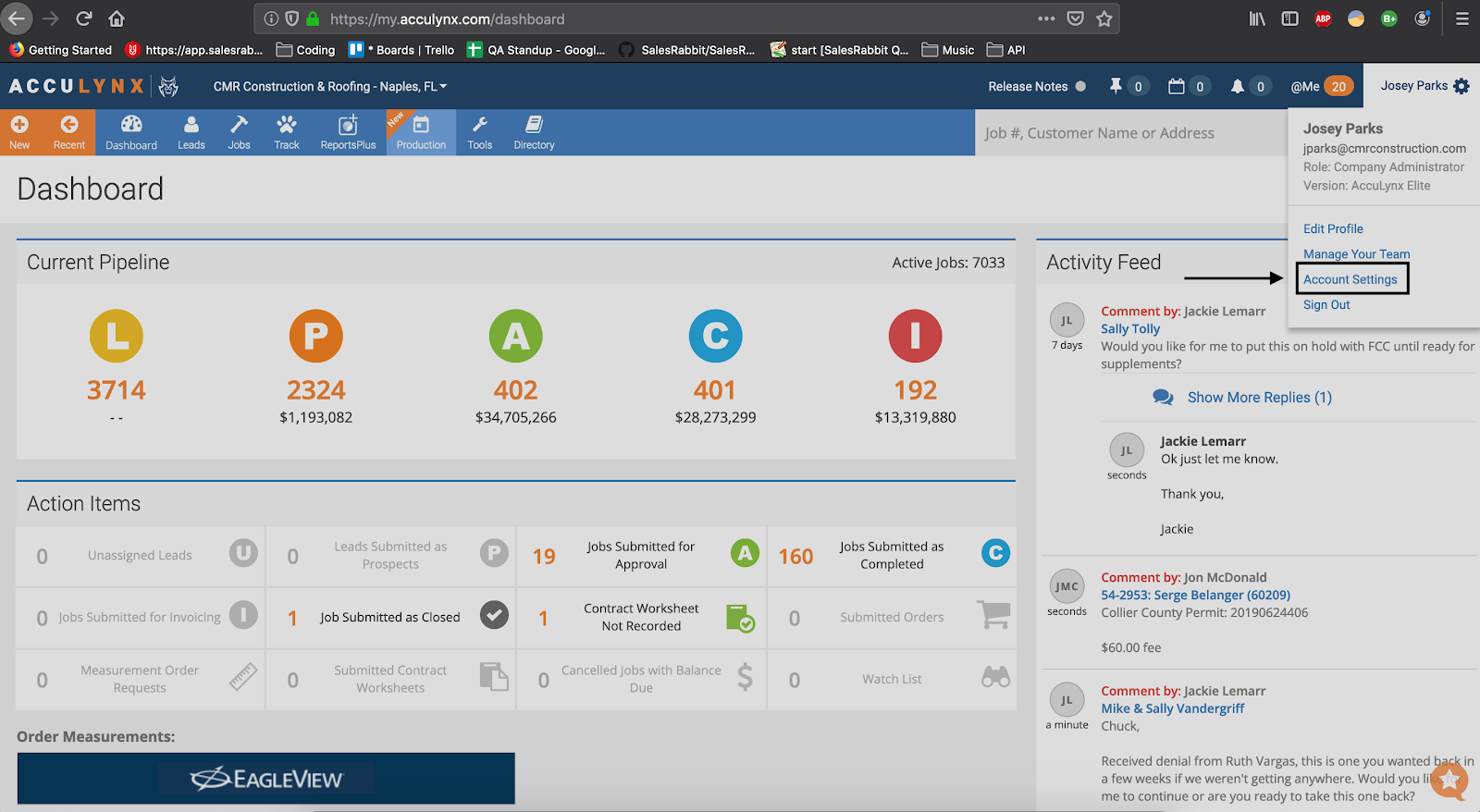1480x812 pixels.
Task: Open the Recent items toolbar button
Action: click(x=68, y=132)
